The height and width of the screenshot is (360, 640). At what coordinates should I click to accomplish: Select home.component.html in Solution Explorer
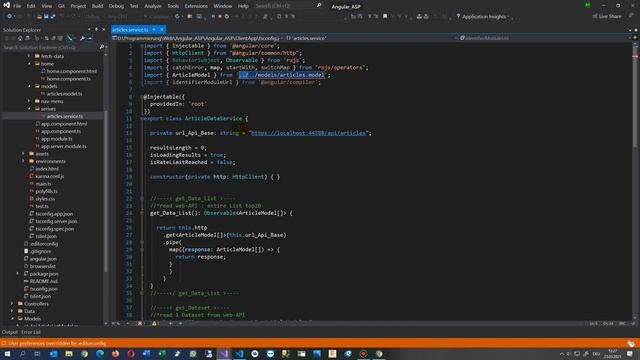(x=71, y=71)
